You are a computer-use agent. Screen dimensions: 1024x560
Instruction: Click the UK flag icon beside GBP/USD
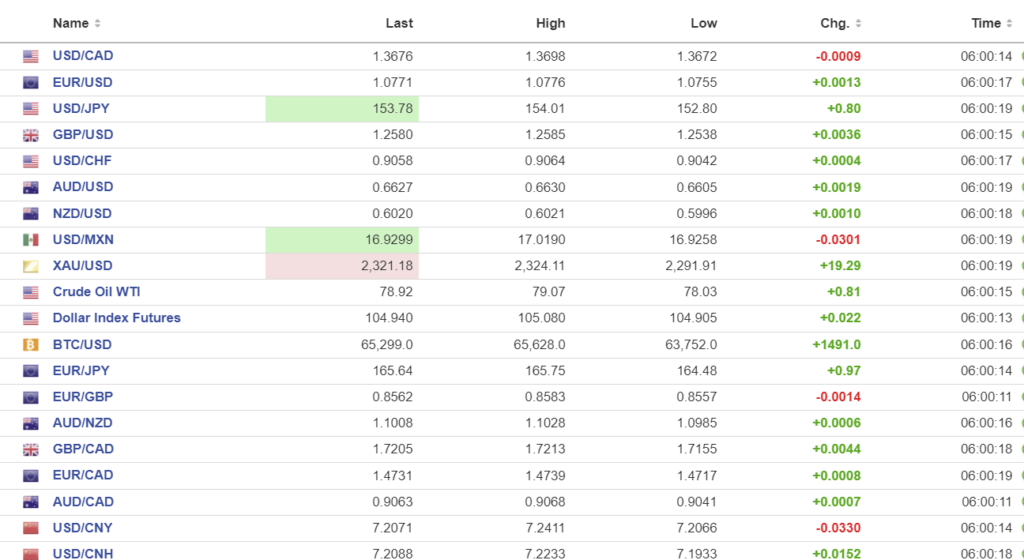point(30,135)
